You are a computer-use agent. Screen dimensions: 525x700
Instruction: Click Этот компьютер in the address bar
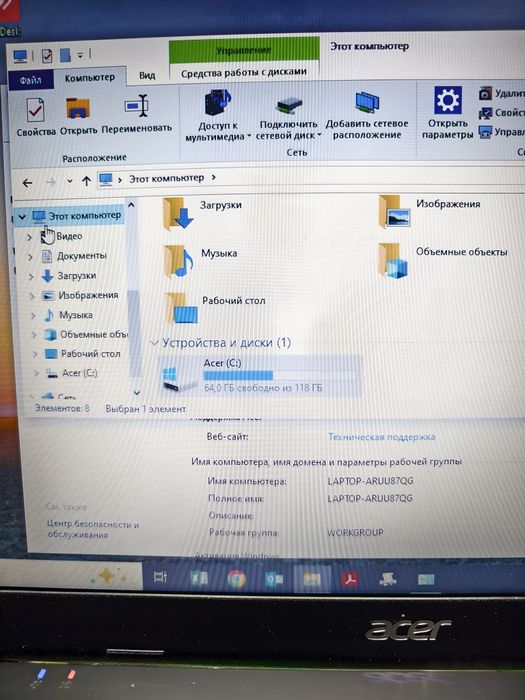(x=167, y=178)
